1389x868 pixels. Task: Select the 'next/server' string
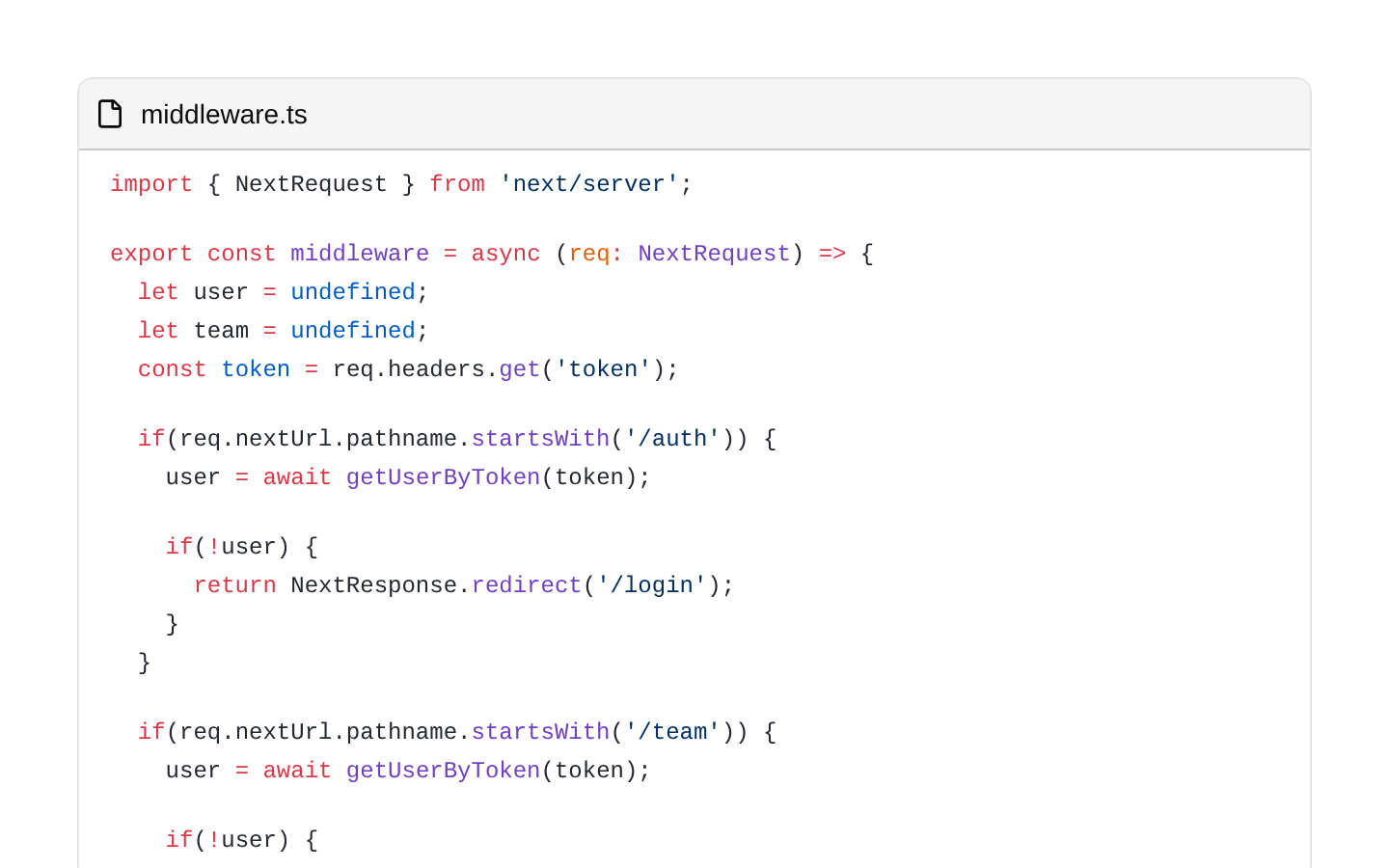tap(589, 184)
